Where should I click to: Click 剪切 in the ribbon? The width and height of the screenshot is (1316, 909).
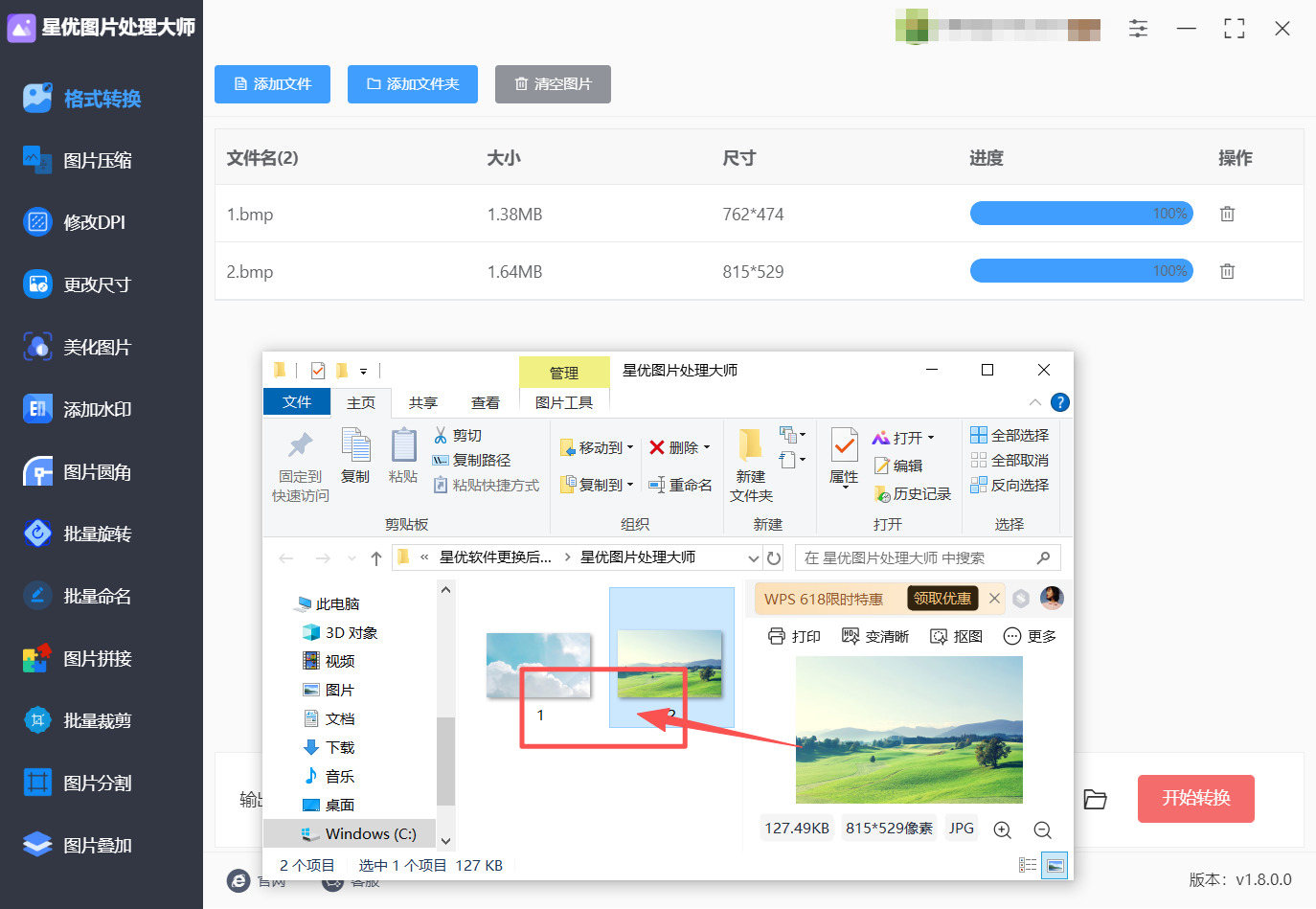point(457,436)
